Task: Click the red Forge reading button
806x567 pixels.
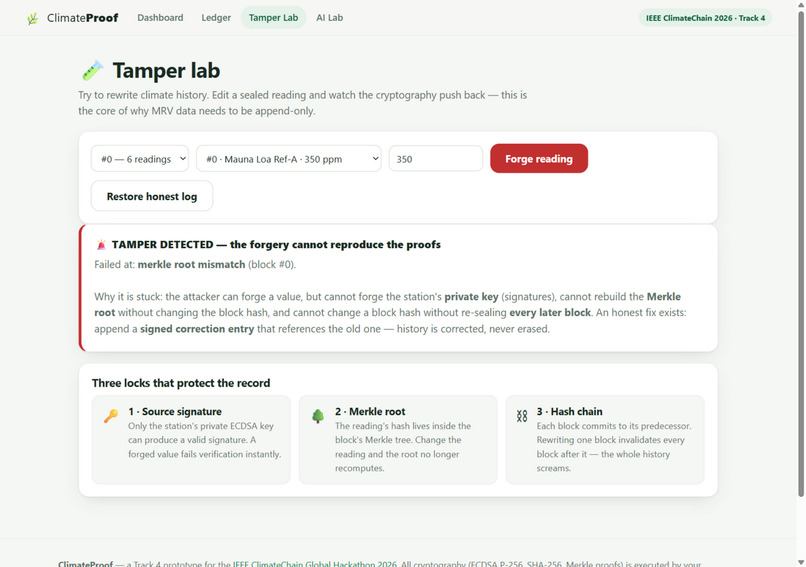Action: pos(539,159)
